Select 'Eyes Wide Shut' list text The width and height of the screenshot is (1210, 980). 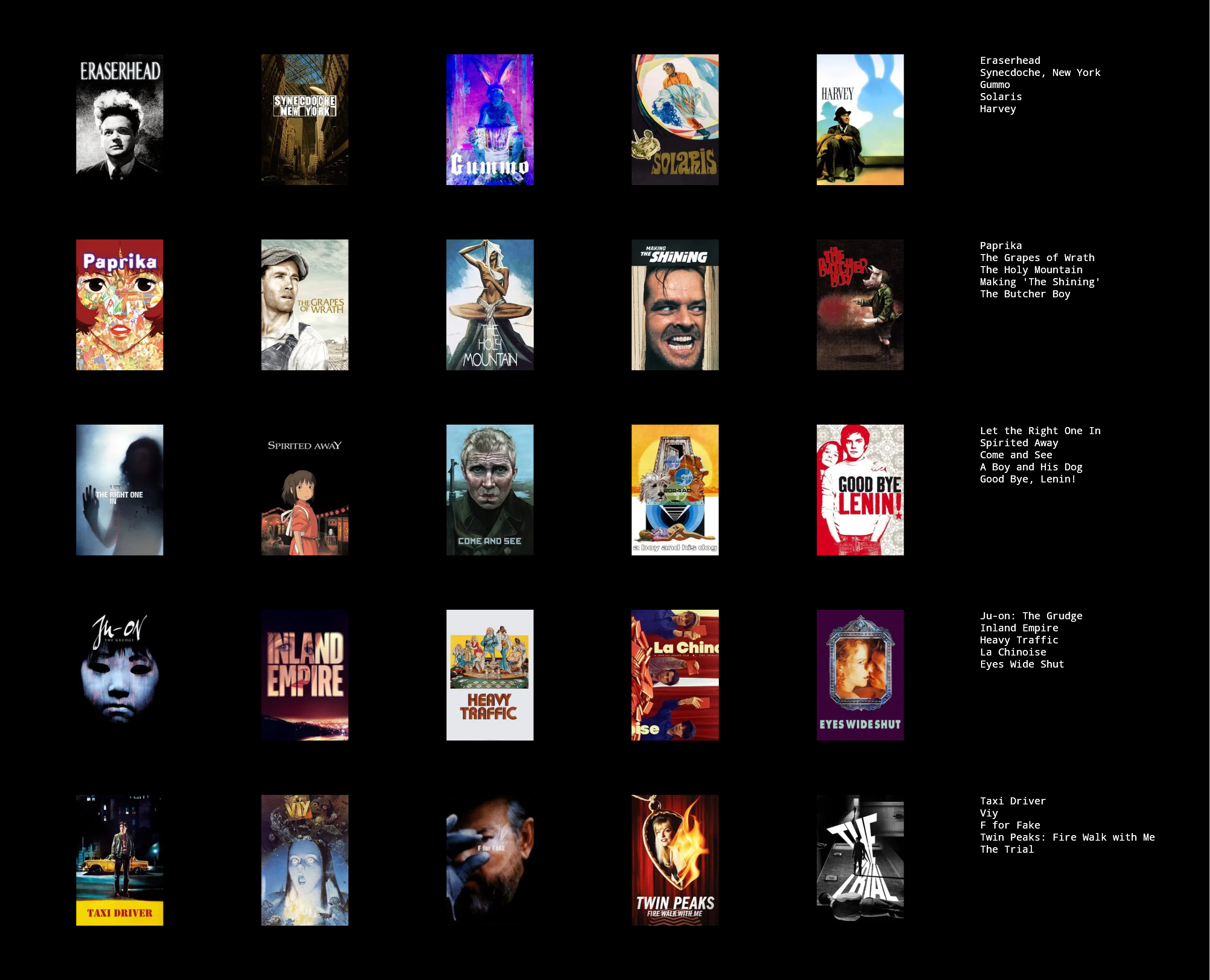click(x=1022, y=665)
